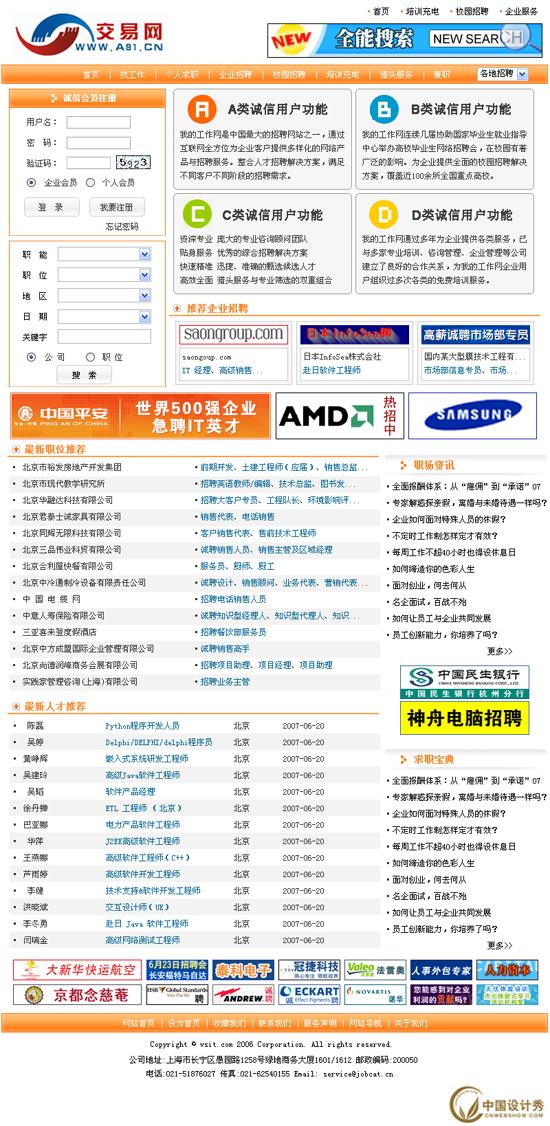The width and height of the screenshot is (550, 1126).
Task: Open the saongroup.com company logo
Action: 233,335
